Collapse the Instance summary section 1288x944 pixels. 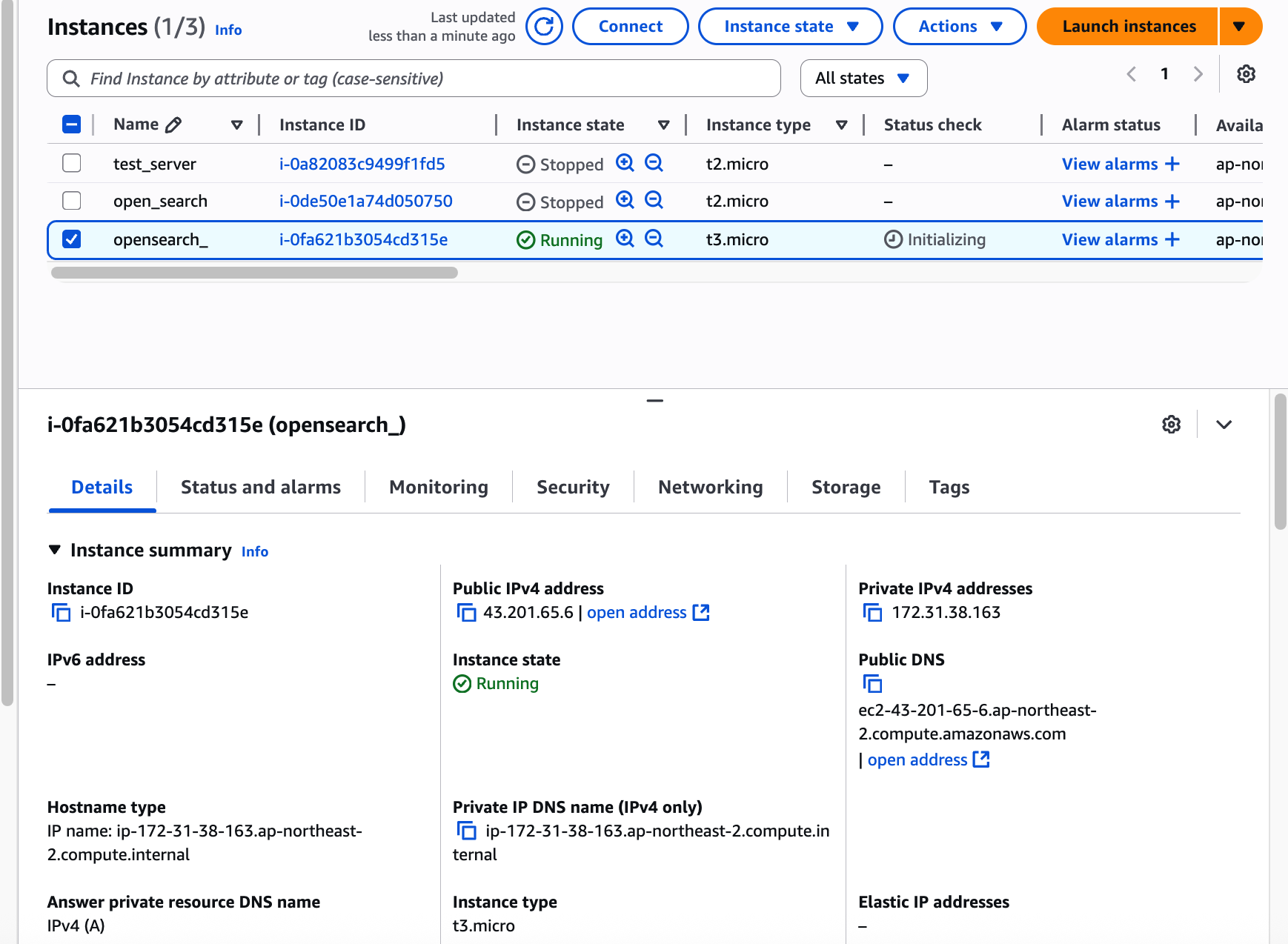[55, 550]
